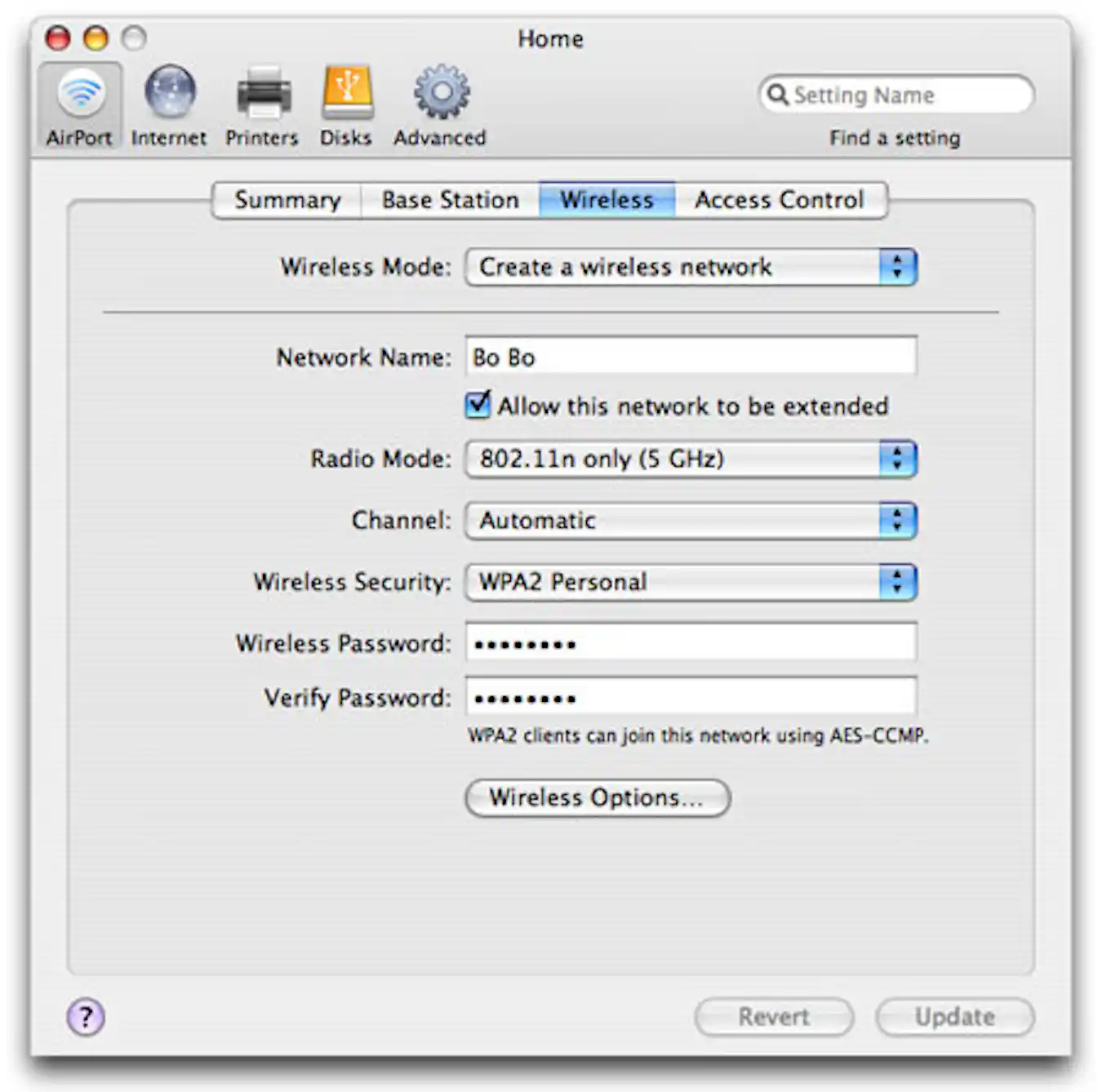This screenshot has height=1092, width=1102.
Task: Open the Wireless Mode dropdown
Action: coord(690,266)
